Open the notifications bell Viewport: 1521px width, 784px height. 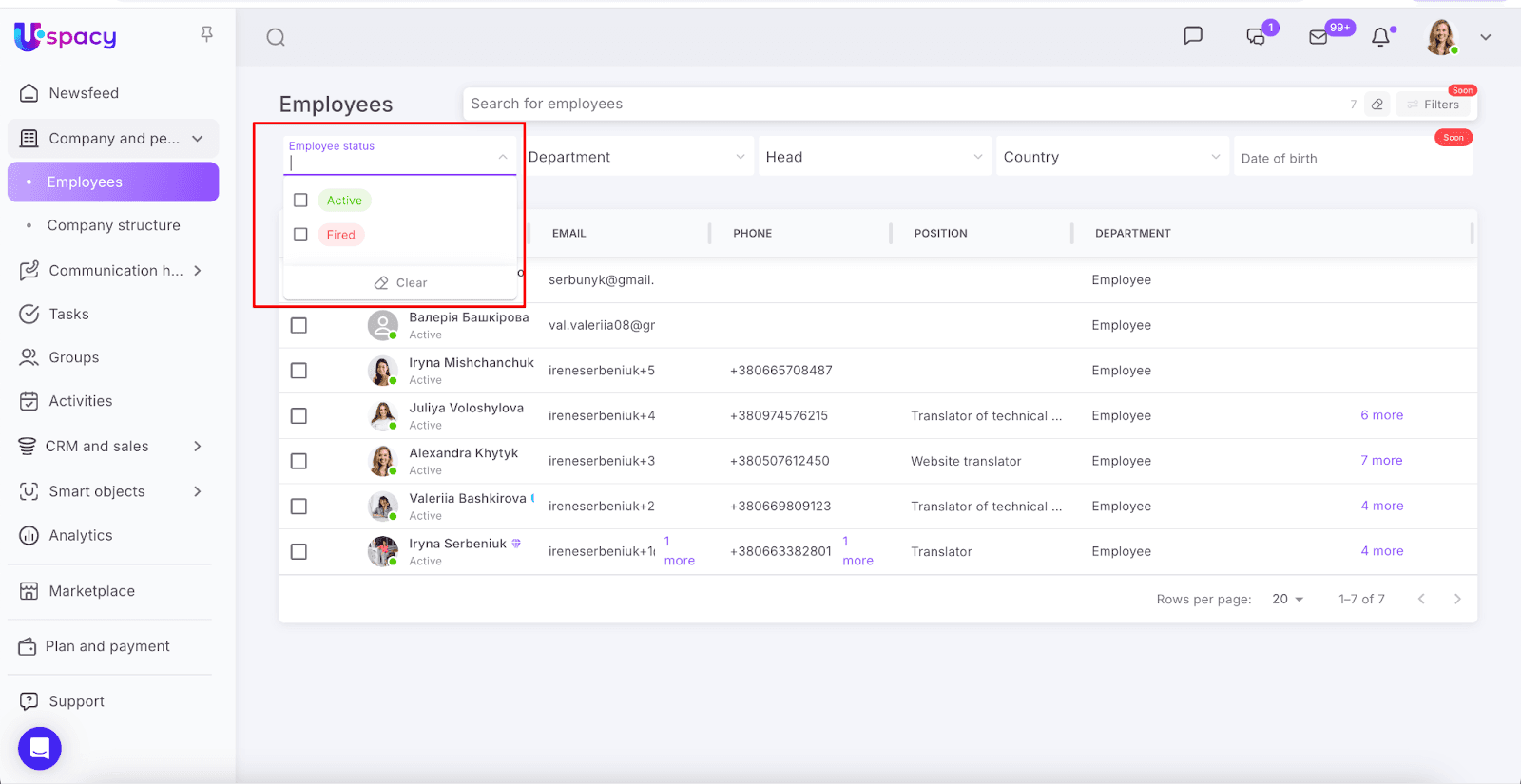(1380, 38)
